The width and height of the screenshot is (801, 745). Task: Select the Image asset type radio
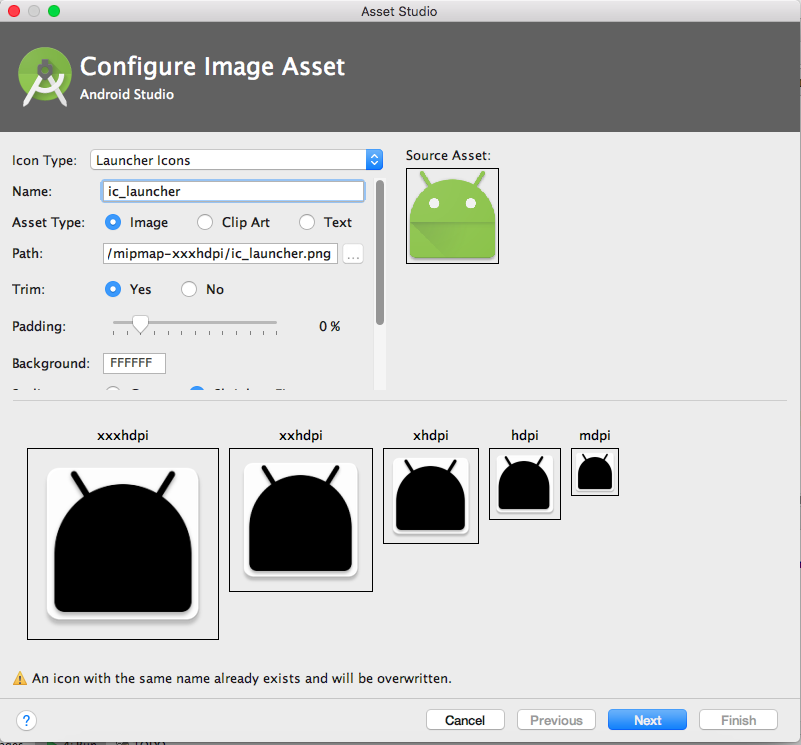pos(114,222)
